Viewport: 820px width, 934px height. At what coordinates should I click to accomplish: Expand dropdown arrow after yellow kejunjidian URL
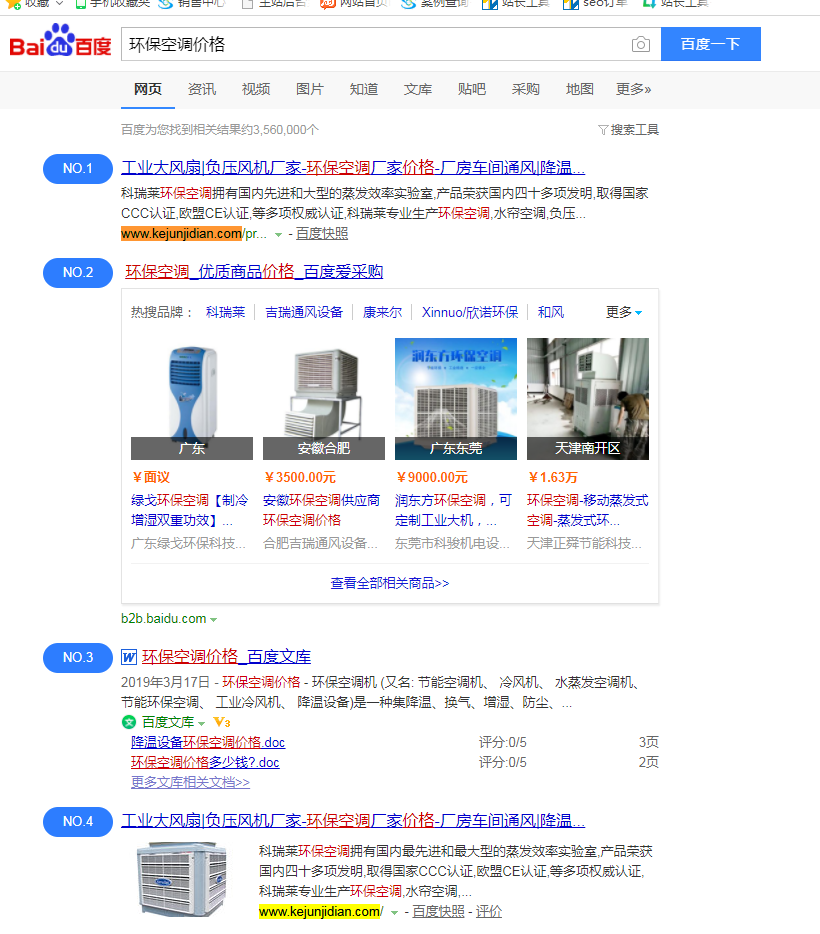point(394,913)
